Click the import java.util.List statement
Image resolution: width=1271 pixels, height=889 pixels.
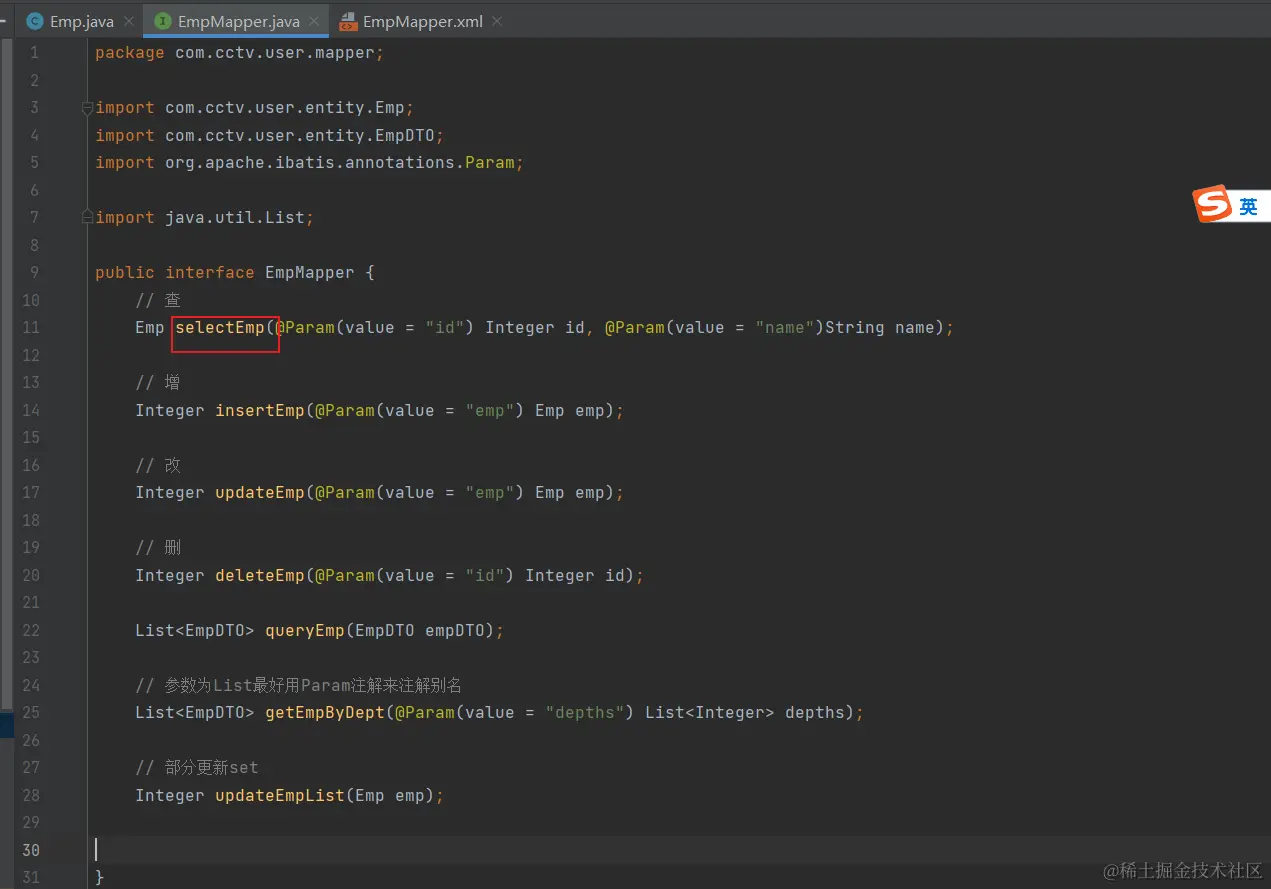pyautogui.click(x=205, y=217)
